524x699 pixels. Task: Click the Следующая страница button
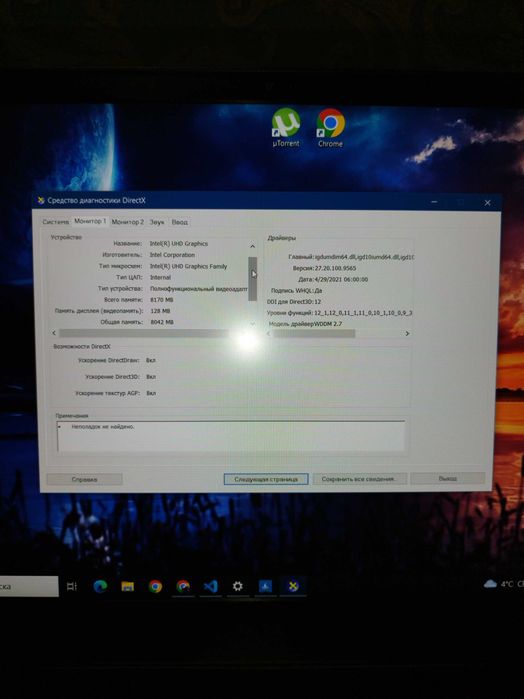[266, 479]
